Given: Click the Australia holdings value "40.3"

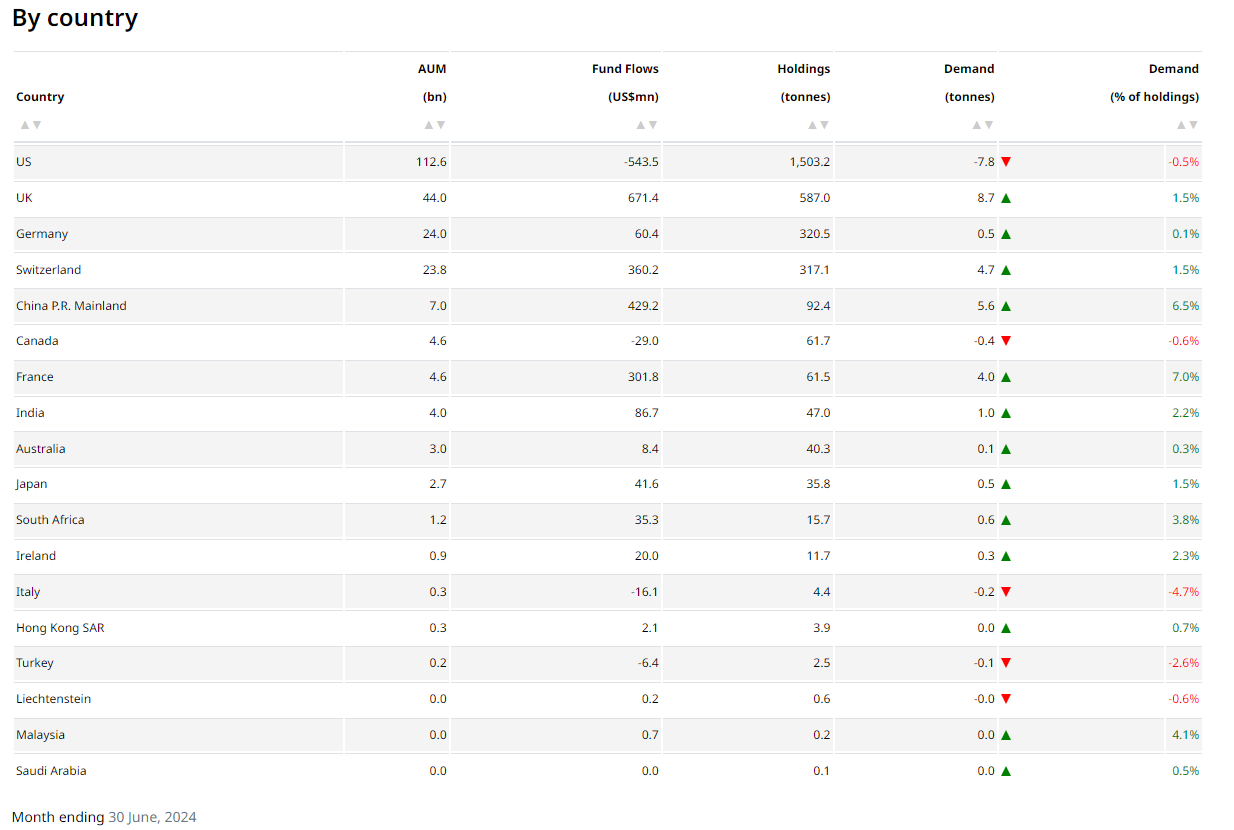Looking at the screenshot, I should (x=818, y=449).
